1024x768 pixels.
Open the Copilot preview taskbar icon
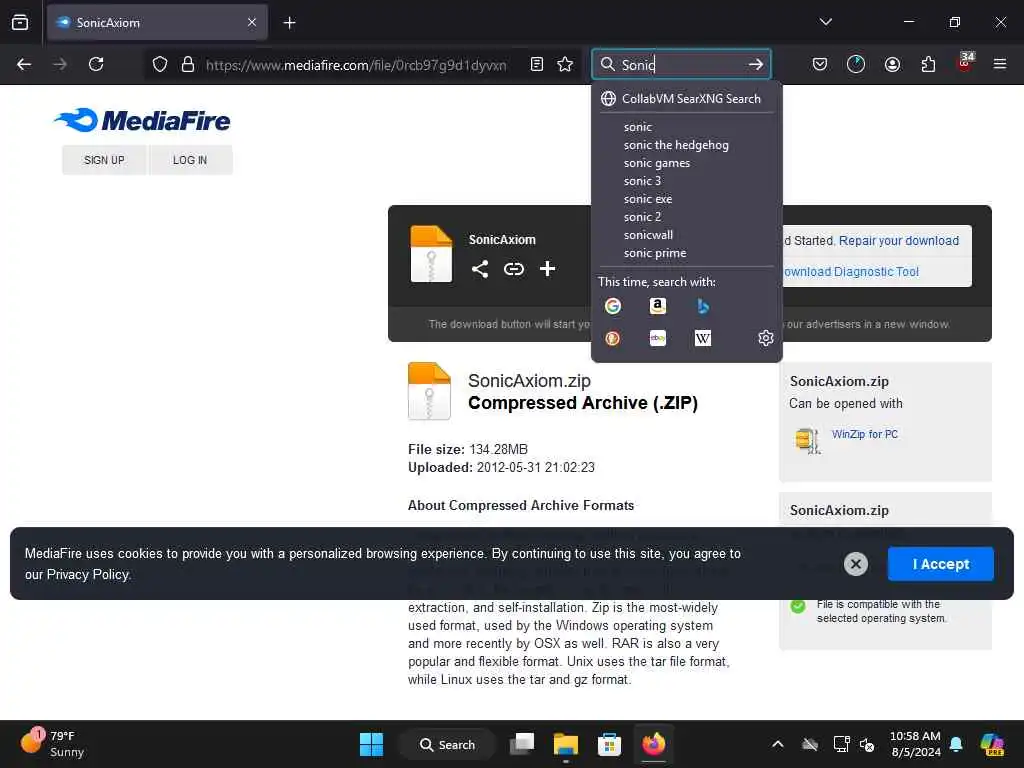[x=992, y=744]
